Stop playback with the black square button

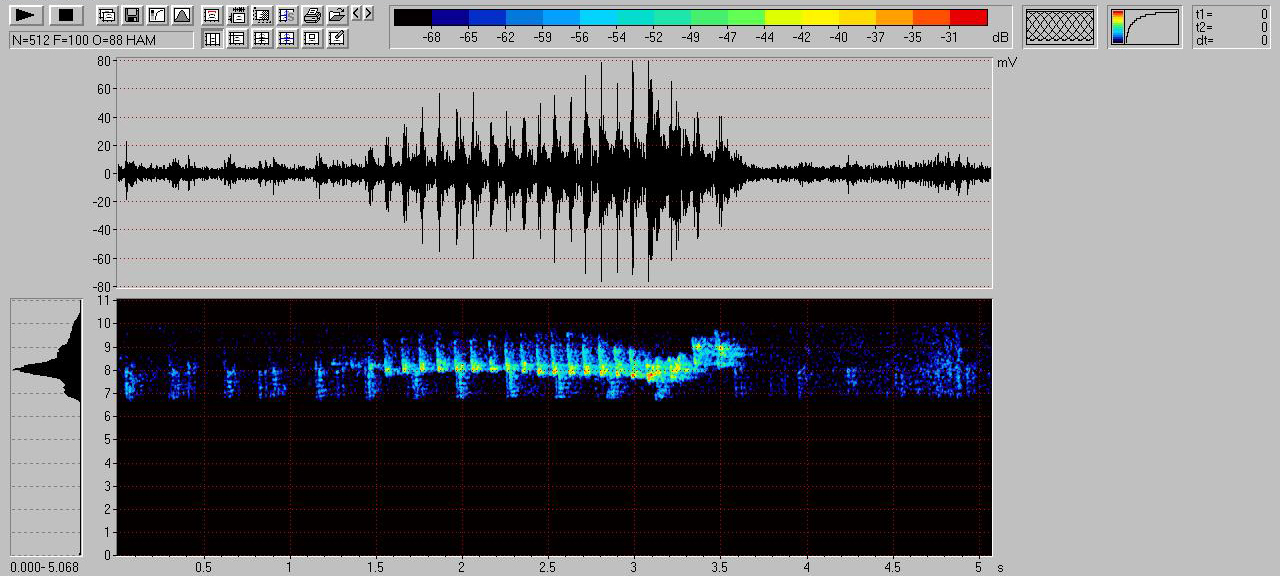pyautogui.click(x=66, y=15)
